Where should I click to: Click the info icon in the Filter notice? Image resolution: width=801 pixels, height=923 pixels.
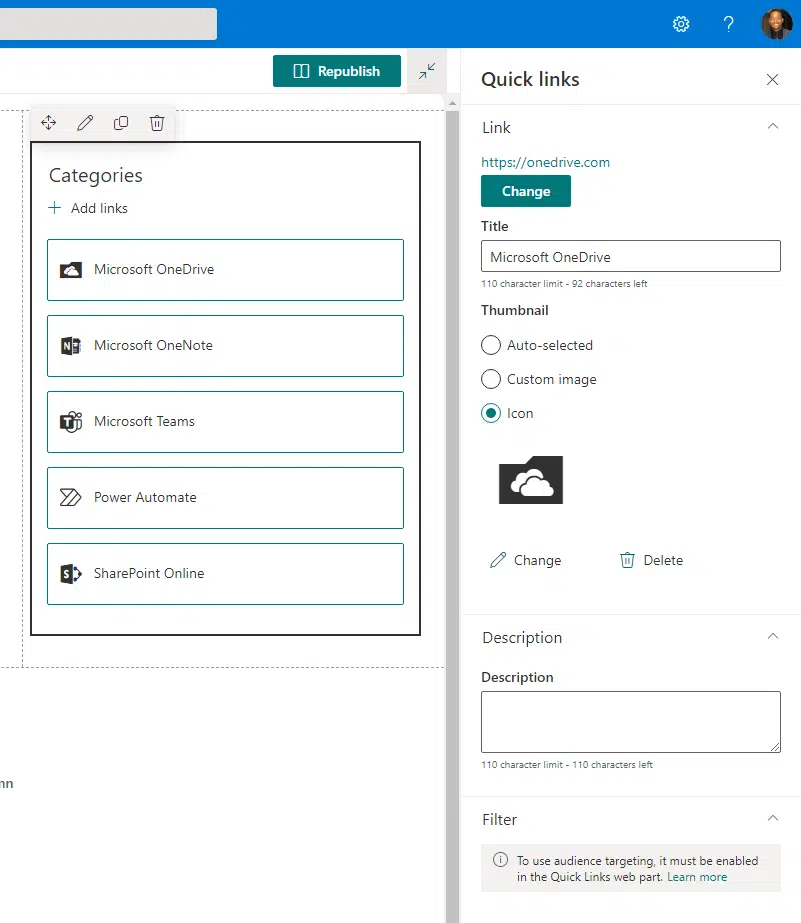(500, 860)
